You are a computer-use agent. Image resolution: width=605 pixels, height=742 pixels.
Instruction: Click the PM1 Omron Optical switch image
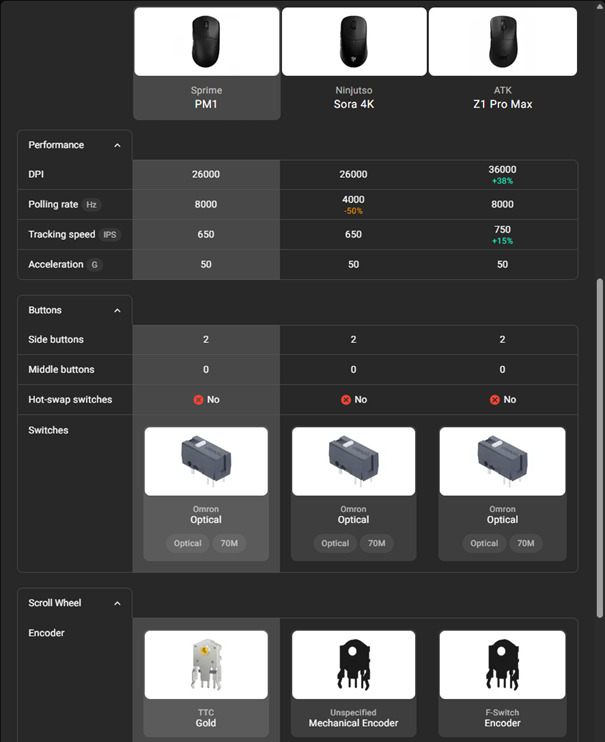206,461
